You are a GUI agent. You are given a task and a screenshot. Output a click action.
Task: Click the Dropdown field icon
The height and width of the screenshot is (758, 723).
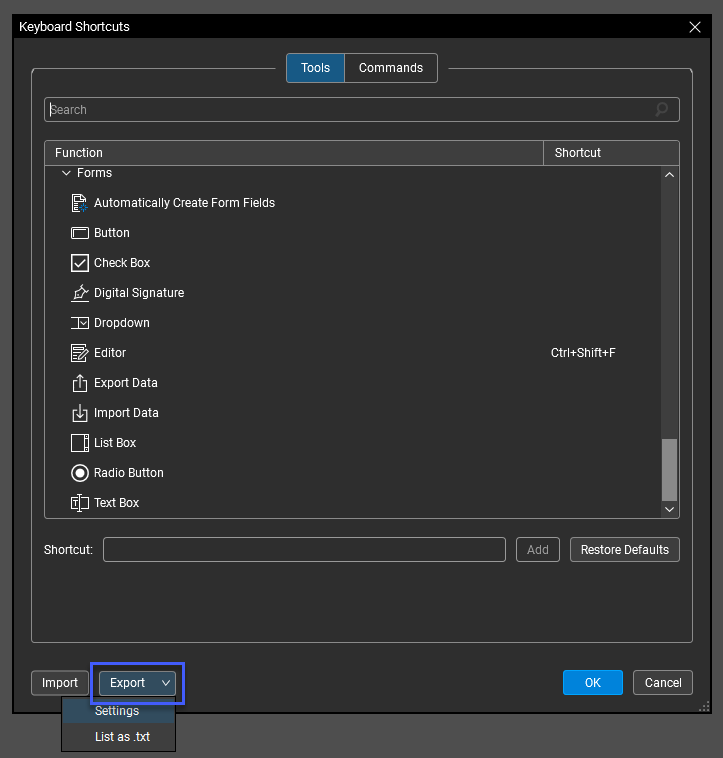tap(80, 323)
